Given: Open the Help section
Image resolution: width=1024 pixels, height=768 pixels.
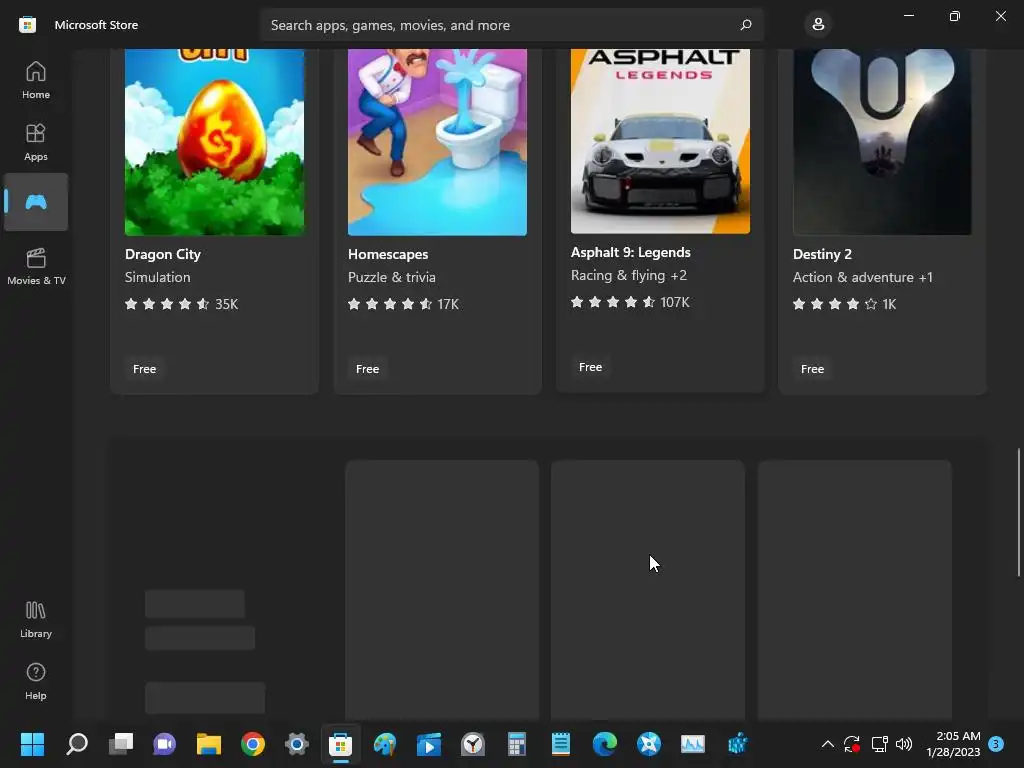Looking at the screenshot, I should tap(36, 681).
